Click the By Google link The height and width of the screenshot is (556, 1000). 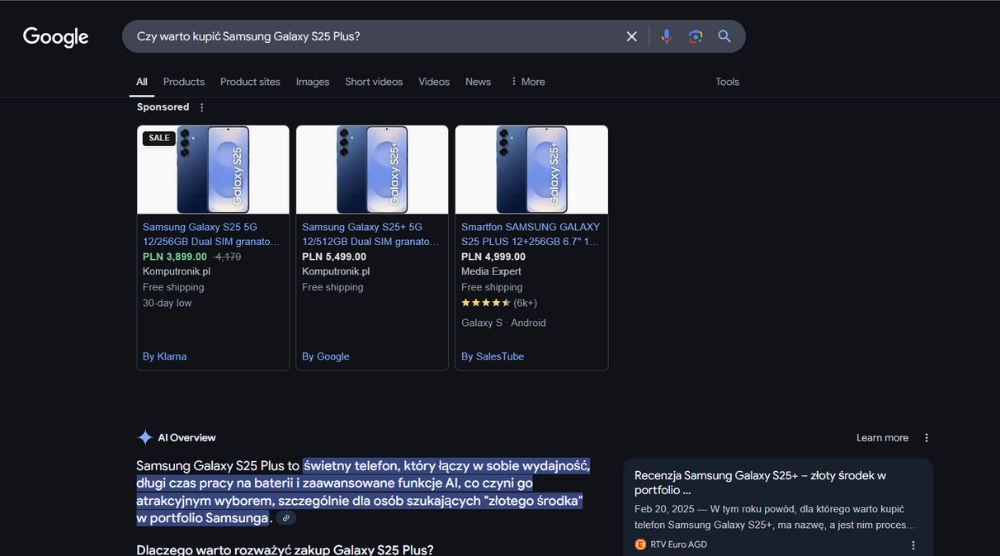point(325,356)
